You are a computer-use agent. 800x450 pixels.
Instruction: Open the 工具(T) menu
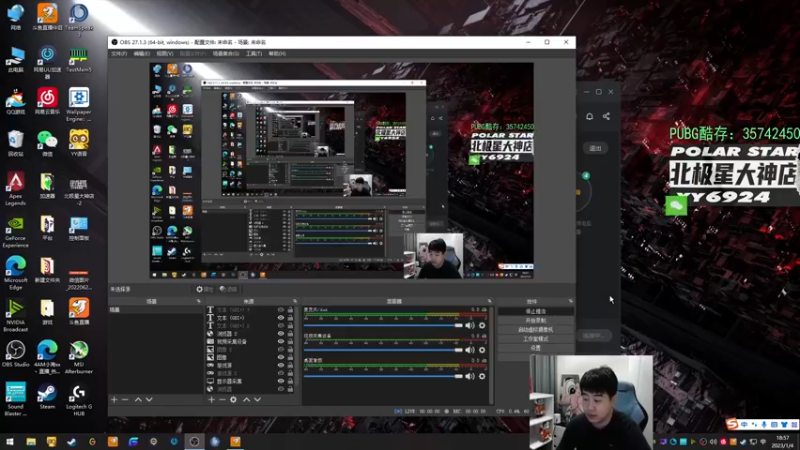click(254, 54)
